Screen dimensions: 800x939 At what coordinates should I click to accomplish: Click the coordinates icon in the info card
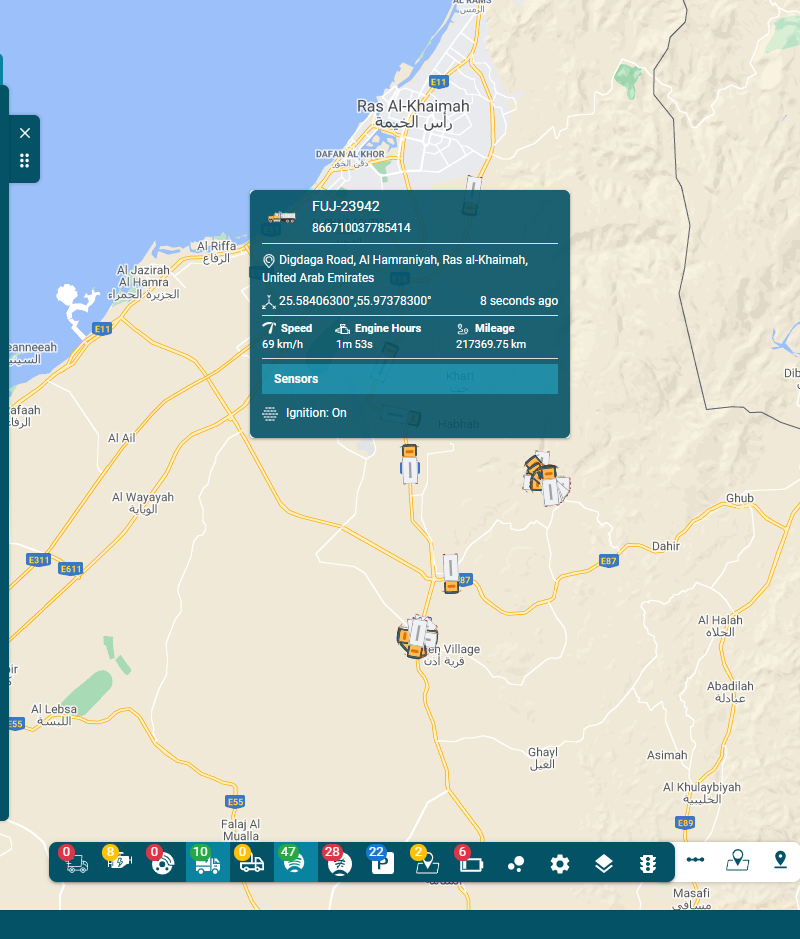[269, 302]
